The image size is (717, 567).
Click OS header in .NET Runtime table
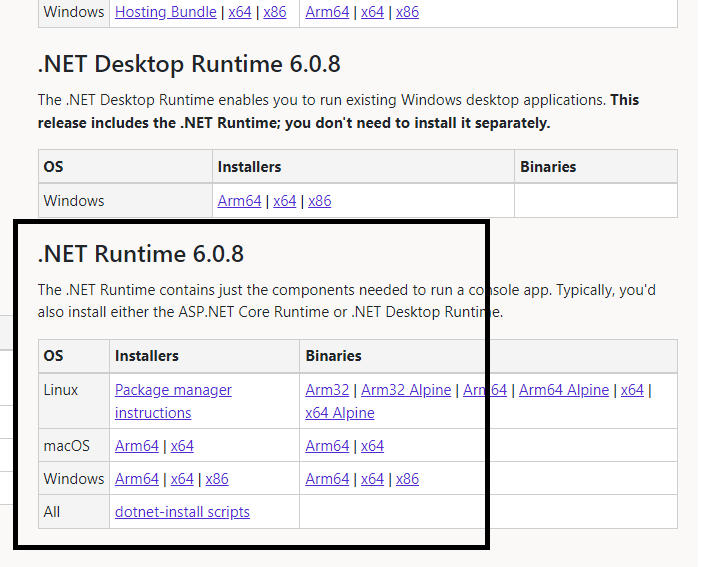point(74,356)
